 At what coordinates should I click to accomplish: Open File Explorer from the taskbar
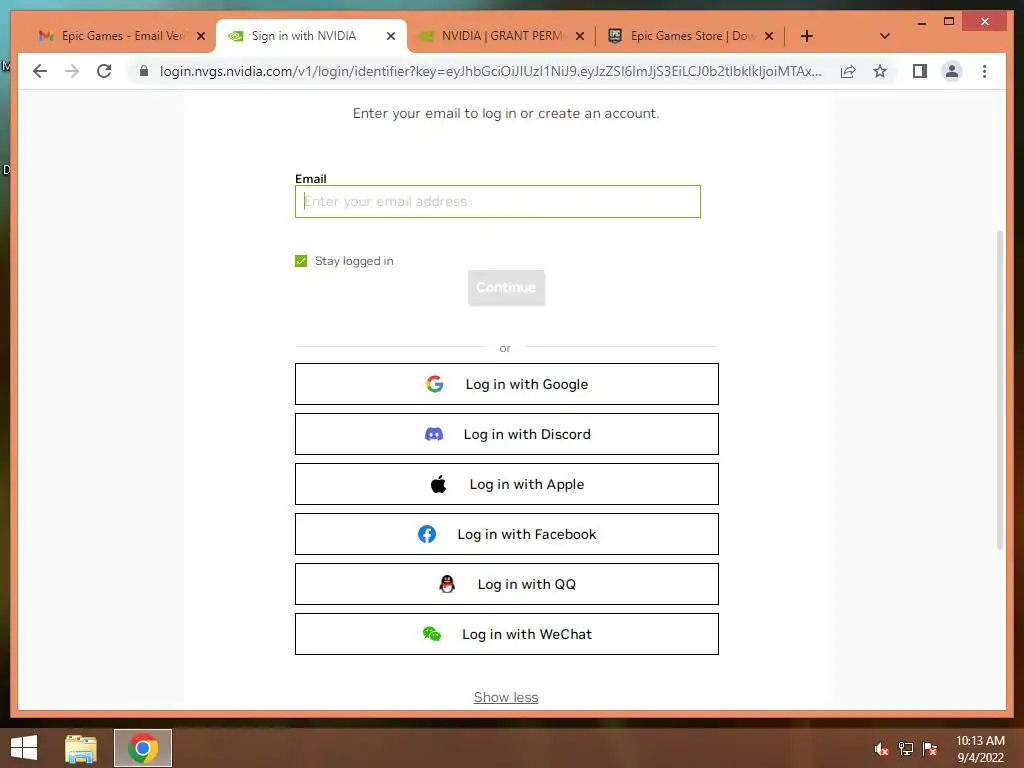(x=81, y=748)
